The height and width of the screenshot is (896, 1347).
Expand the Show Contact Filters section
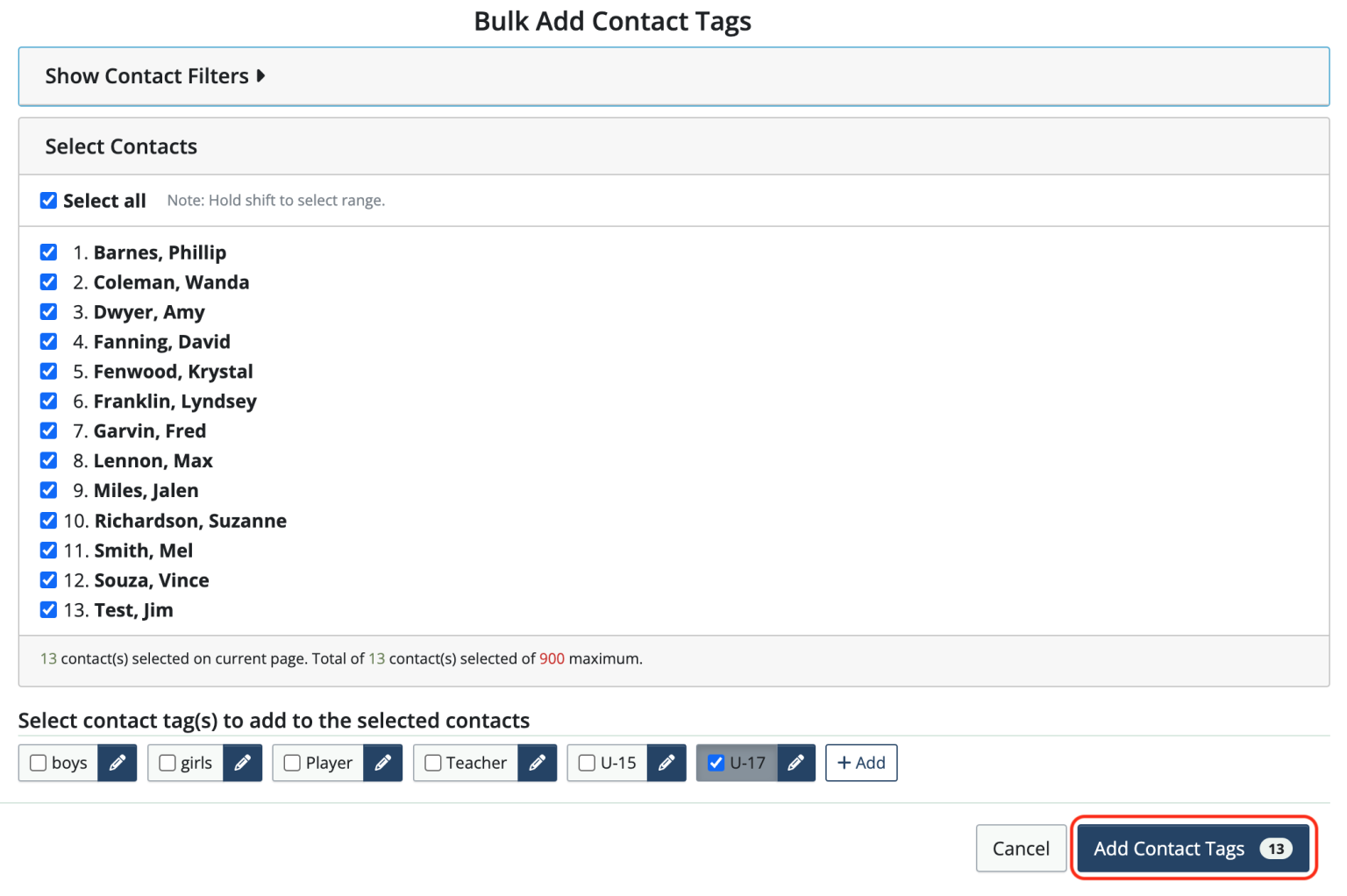coord(146,76)
